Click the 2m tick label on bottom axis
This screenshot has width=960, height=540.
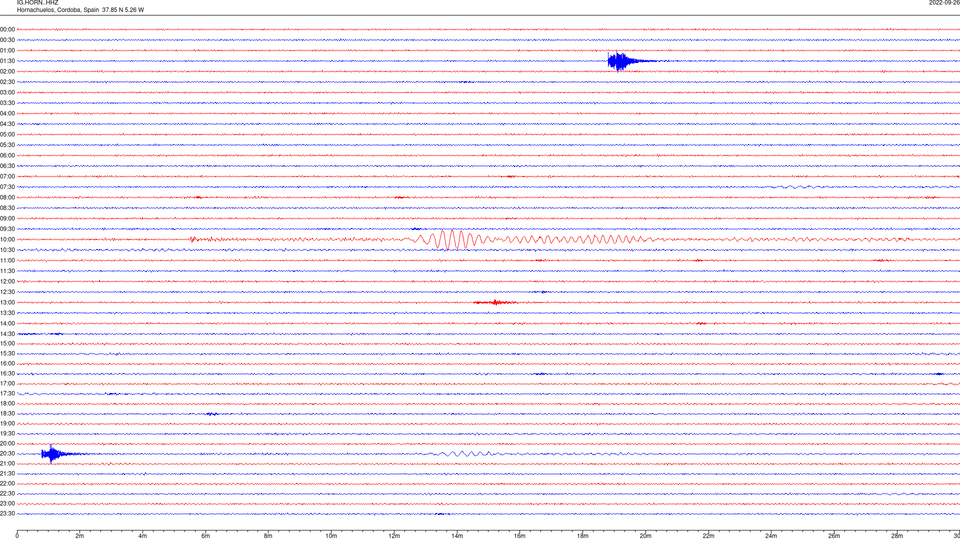pyautogui.click(x=80, y=536)
